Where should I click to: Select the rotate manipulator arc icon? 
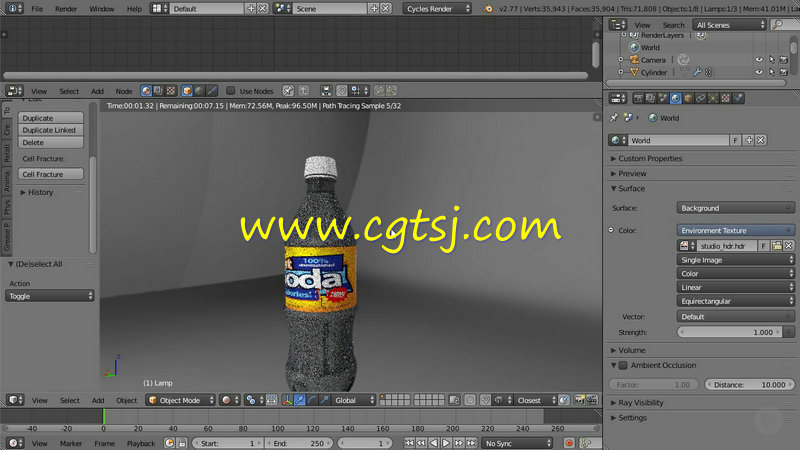tap(312, 401)
